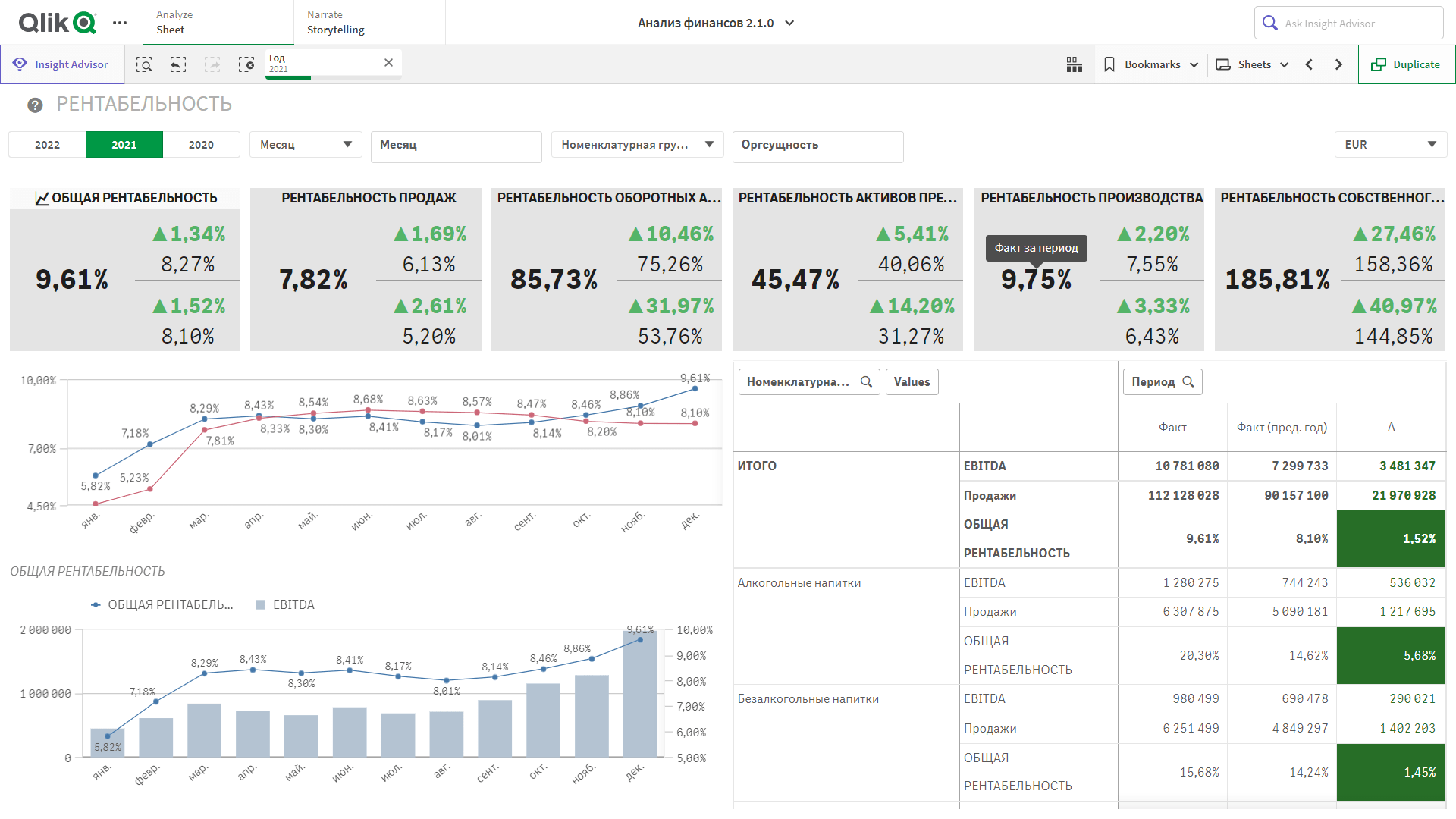
Task: Open the three-dot navigation menu
Action: click(120, 23)
